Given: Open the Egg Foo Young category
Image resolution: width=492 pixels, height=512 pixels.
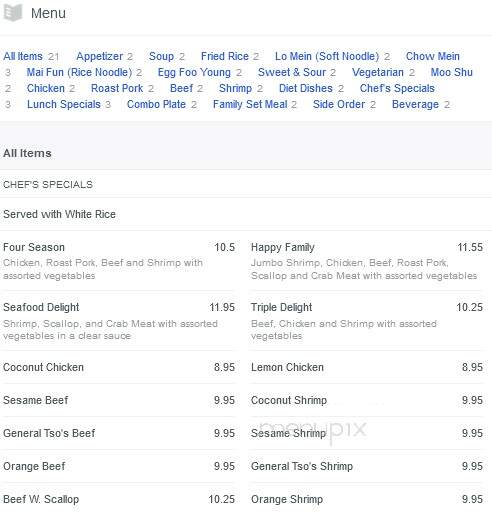Looking at the screenshot, I should 194,72.
